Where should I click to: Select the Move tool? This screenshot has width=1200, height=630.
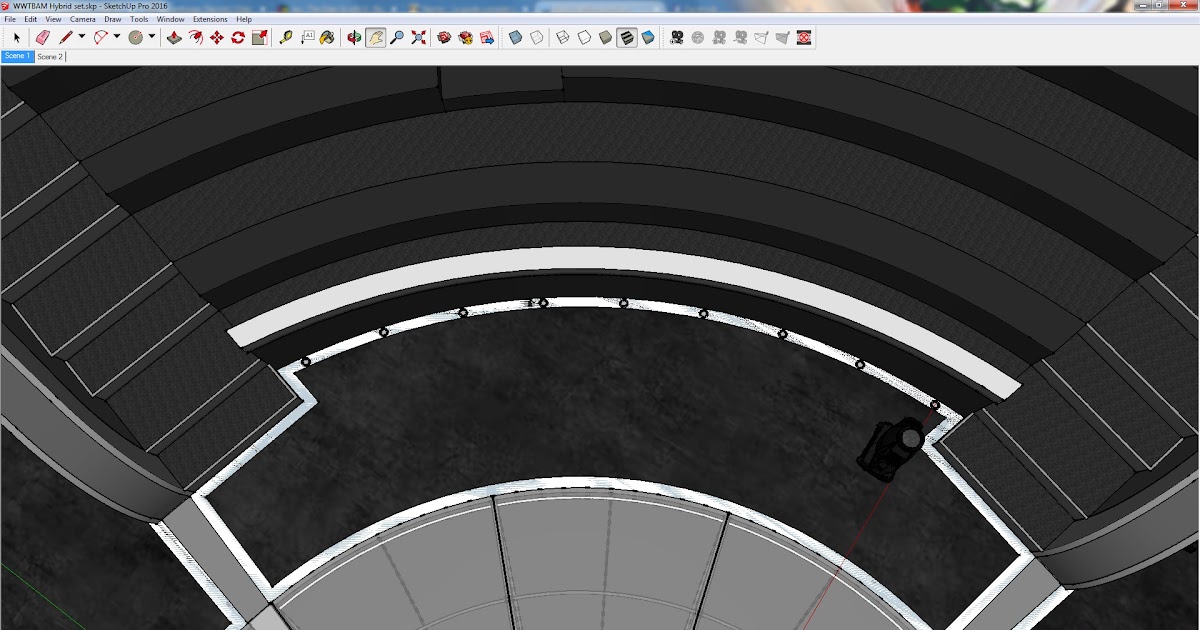(x=217, y=38)
